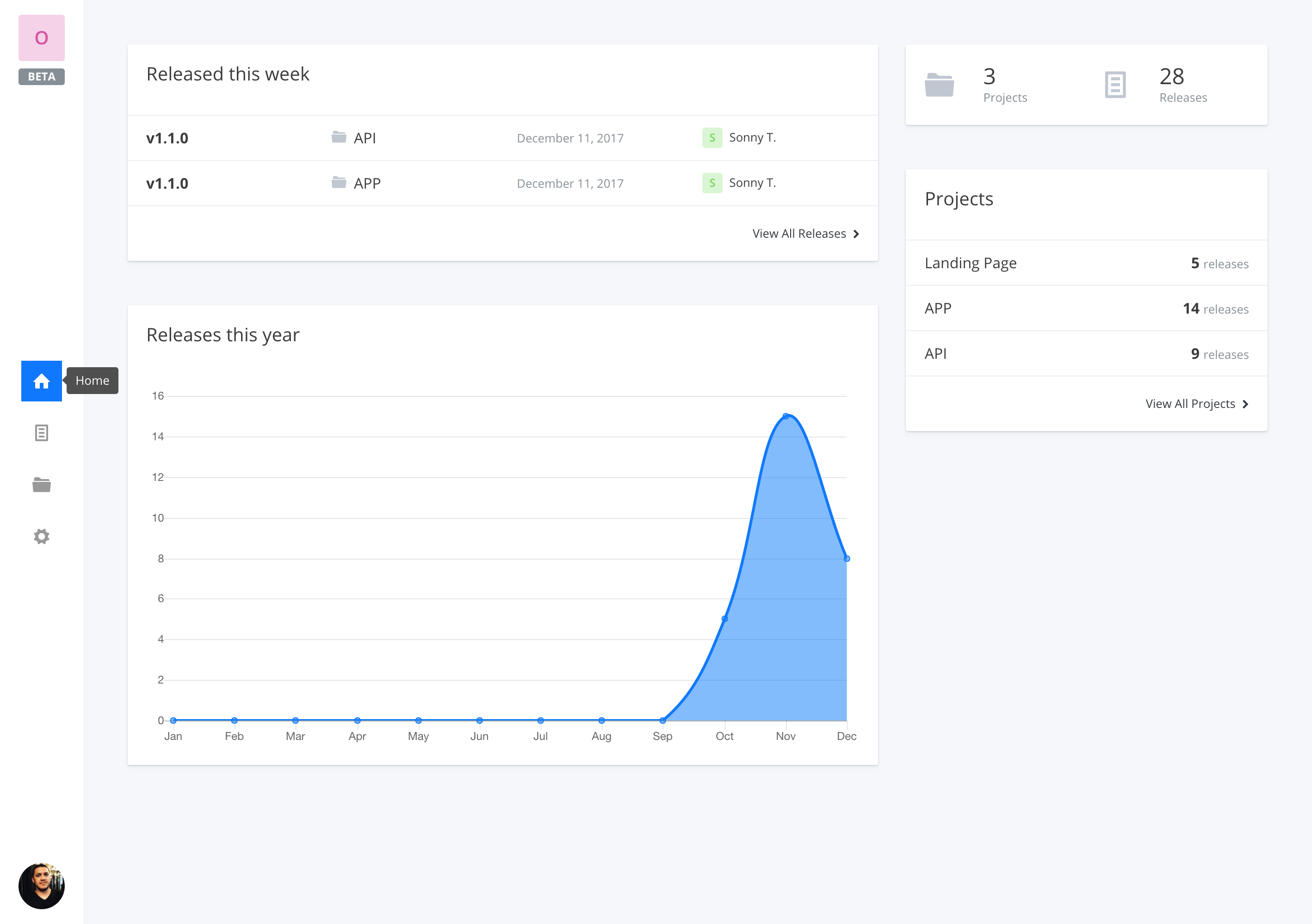Click the user profile photo avatar
This screenshot has height=924, width=1312.
41,886
